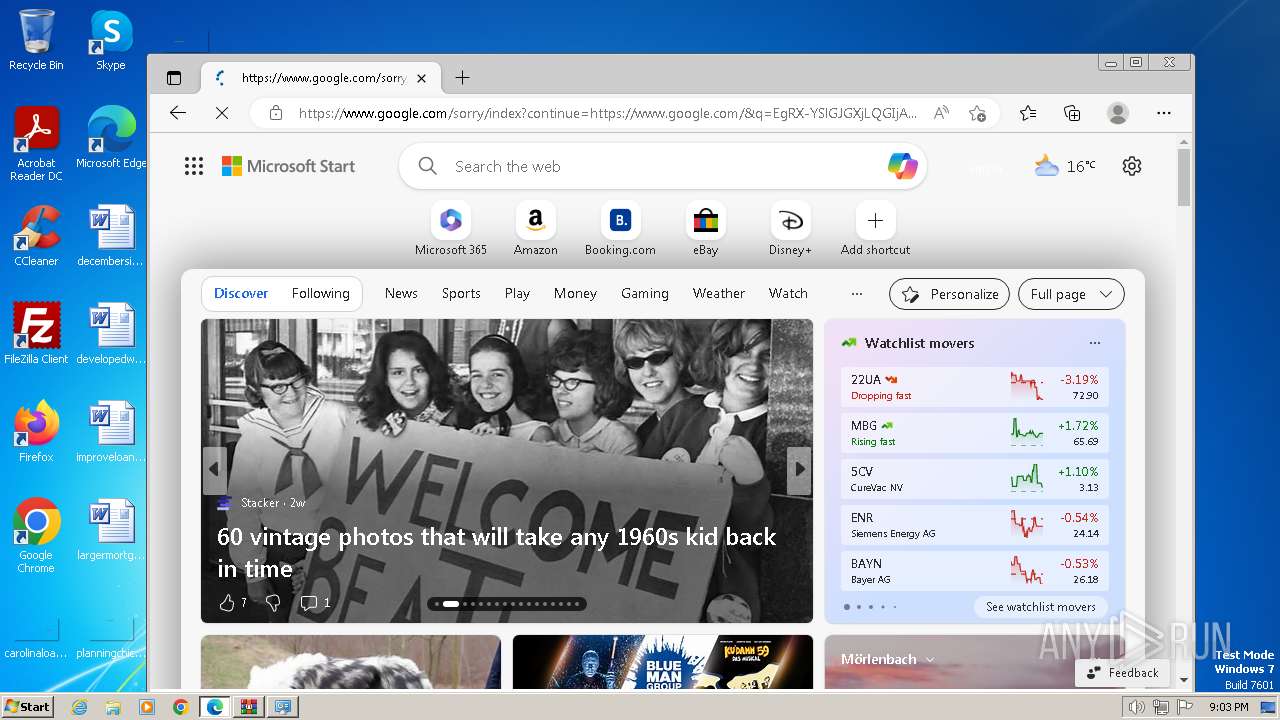The height and width of the screenshot is (720, 1280).
Task: Open the 16°C weather widget
Action: (x=1065, y=166)
